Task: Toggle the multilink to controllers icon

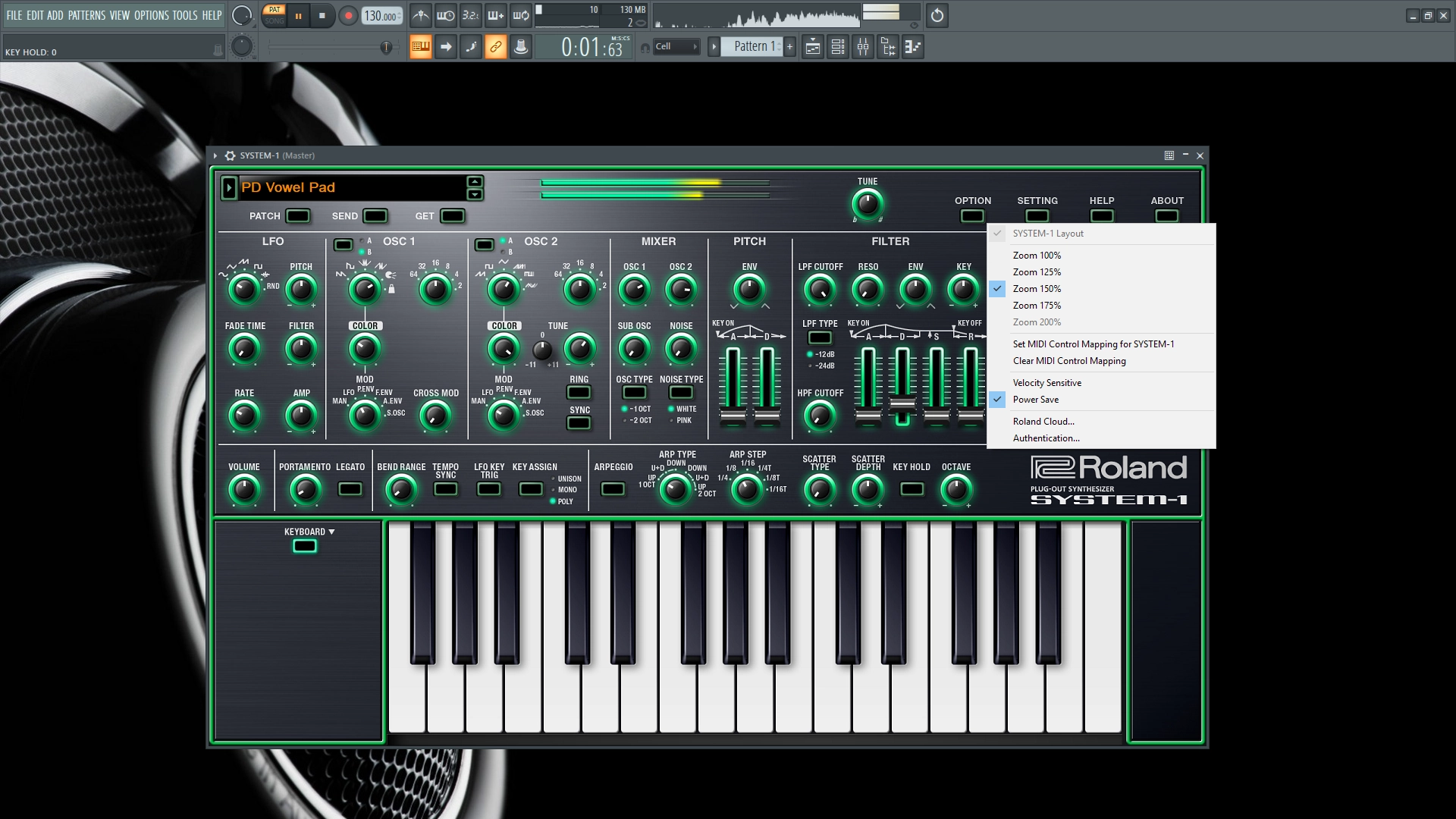Action: click(x=496, y=47)
